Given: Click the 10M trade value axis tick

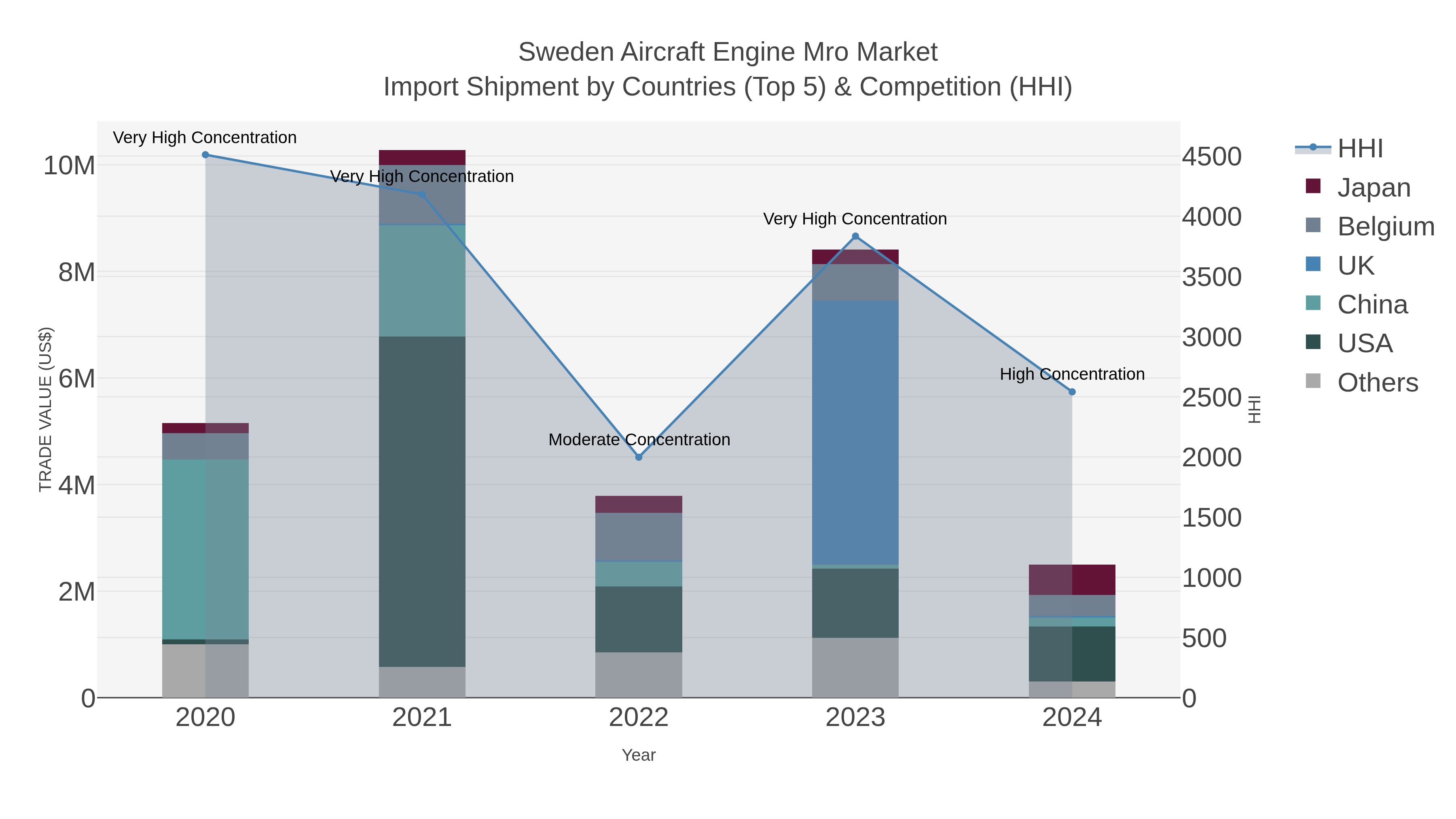Looking at the screenshot, I should 69,165.
